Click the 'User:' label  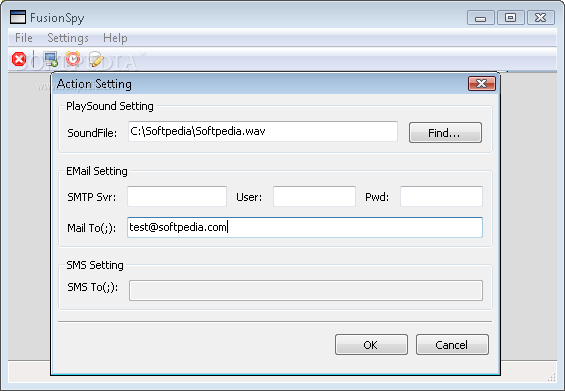[x=249, y=197]
